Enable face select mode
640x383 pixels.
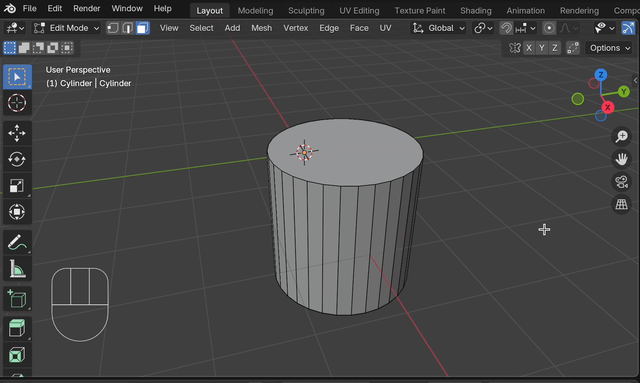(x=142, y=28)
